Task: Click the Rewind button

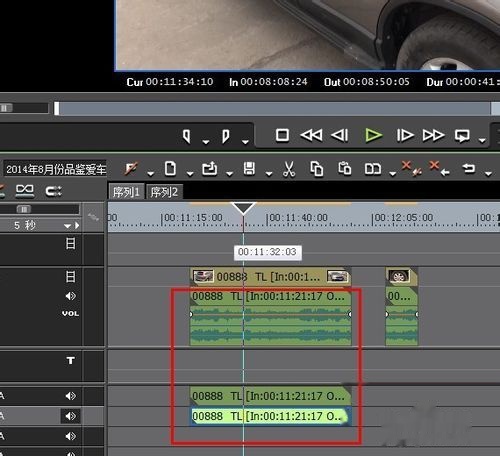Action: (311, 135)
